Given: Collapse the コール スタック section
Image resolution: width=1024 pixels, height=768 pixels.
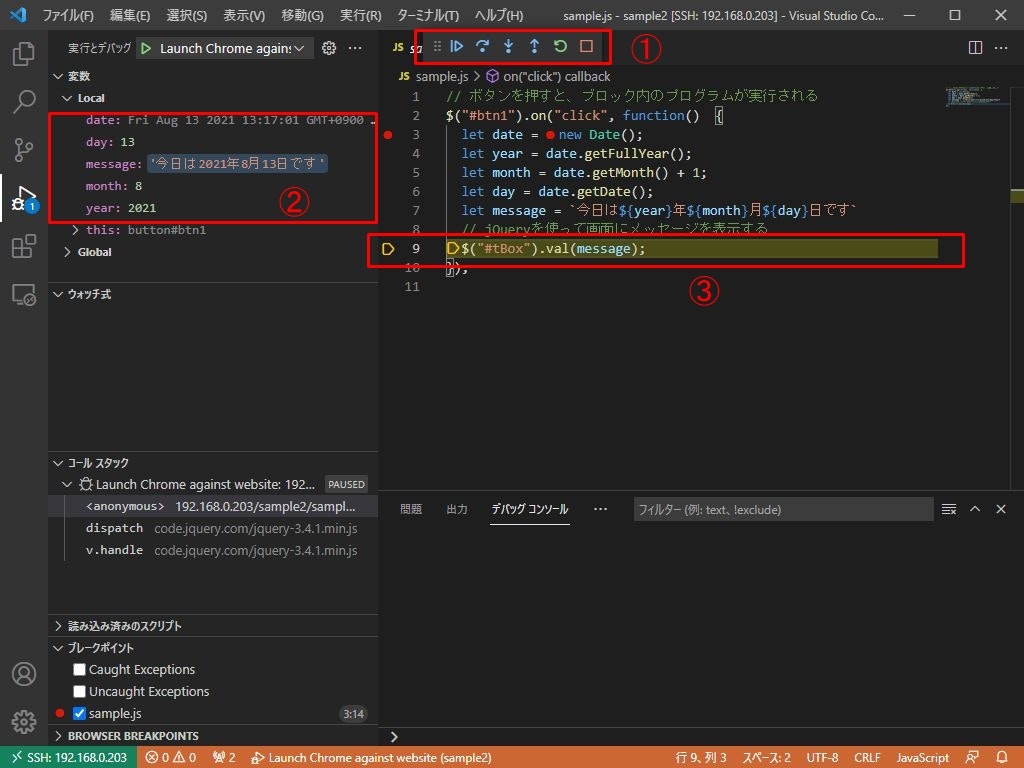Looking at the screenshot, I should pos(57,463).
